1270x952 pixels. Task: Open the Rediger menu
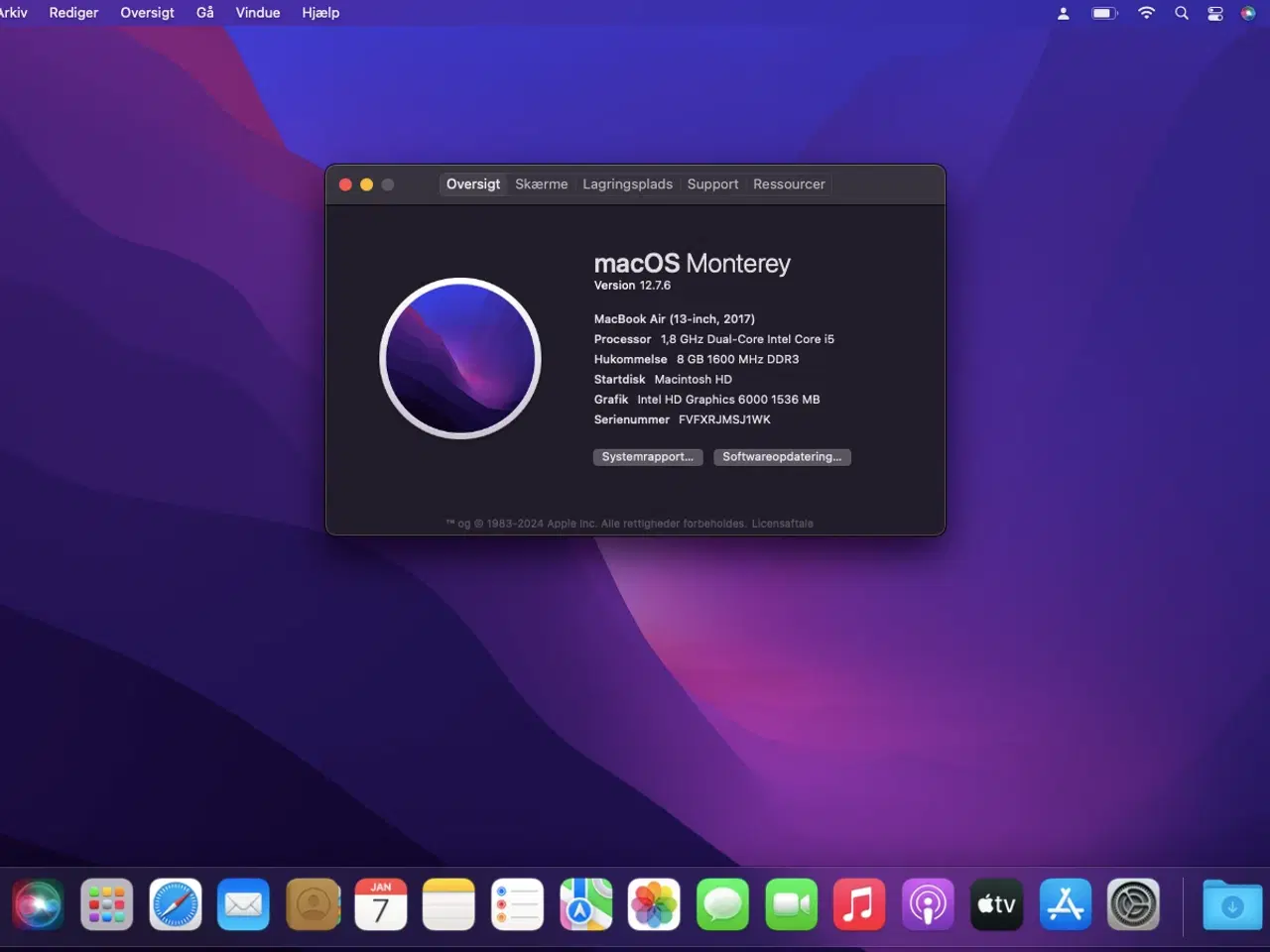tap(73, 13)
